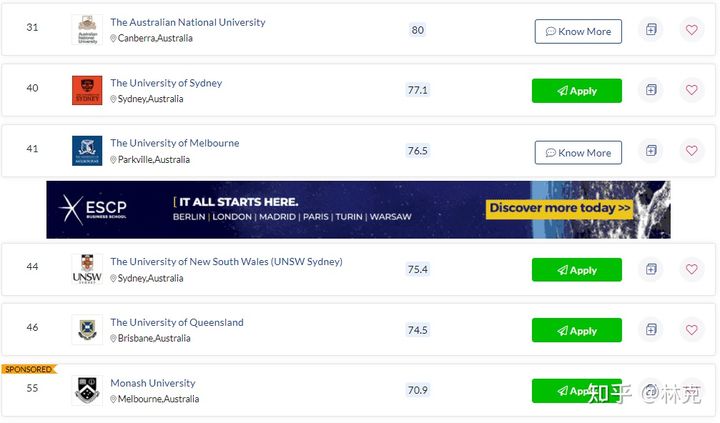This screenshot has width=720, height=423.
Task: Toggle heart favorite for University of Melbourne
Action: pyautogui.click(x=692, y=151)
